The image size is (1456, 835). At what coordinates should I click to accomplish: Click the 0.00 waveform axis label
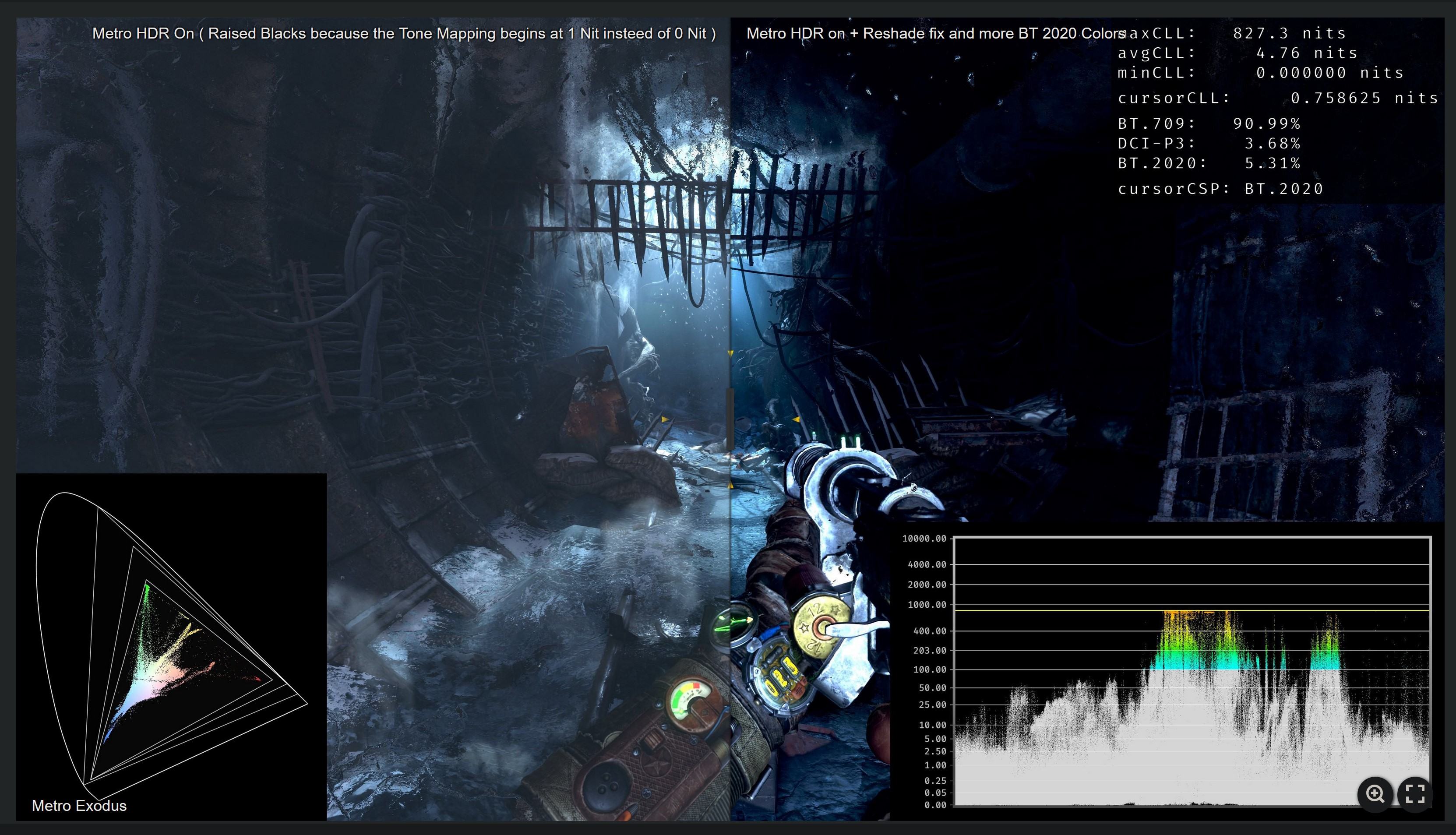click(x=935, y=805)
